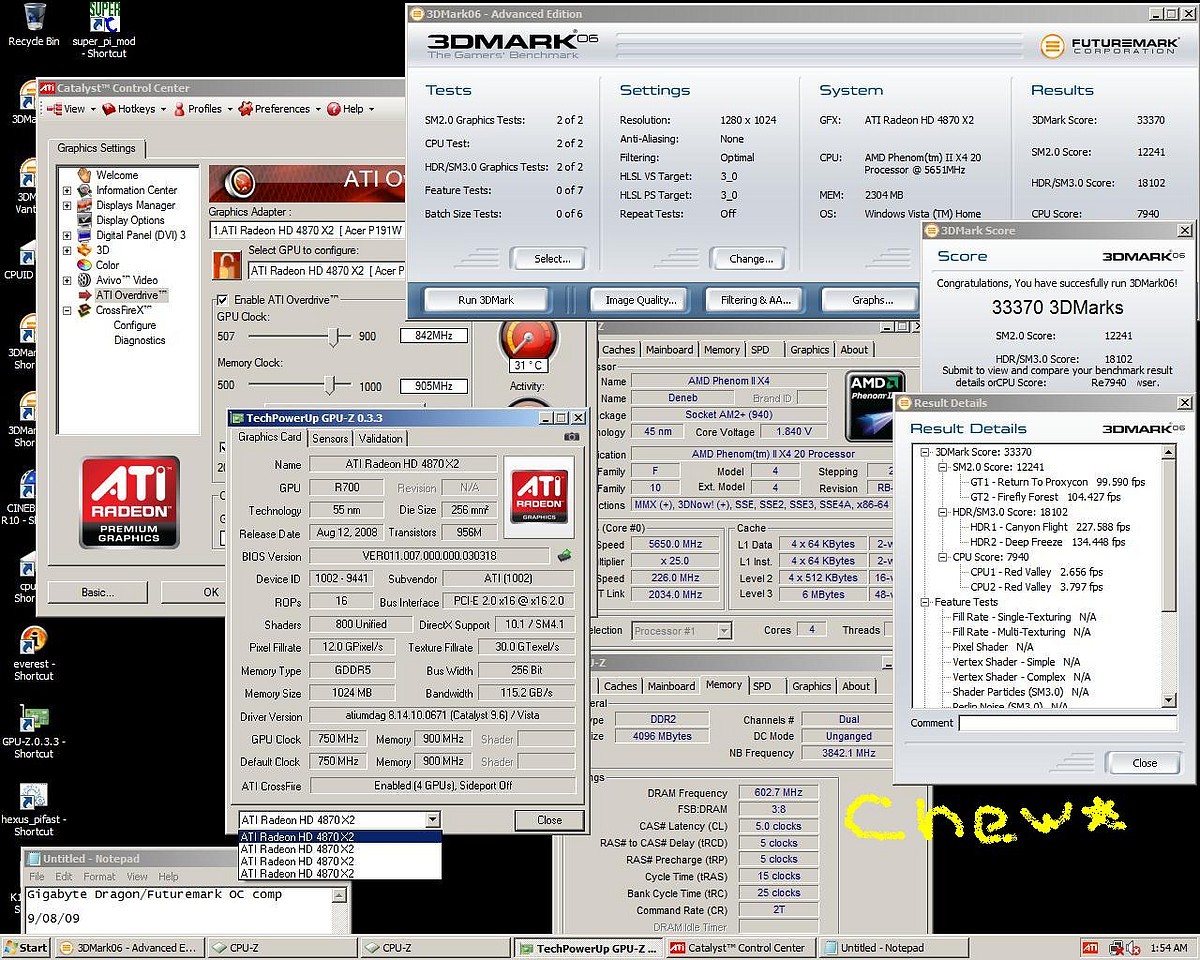The width and height of the screenshot is (1200, 960).
Task: Click the GPU-Z title bar icon
Action: pyautogui.click(x=236, y=416)
